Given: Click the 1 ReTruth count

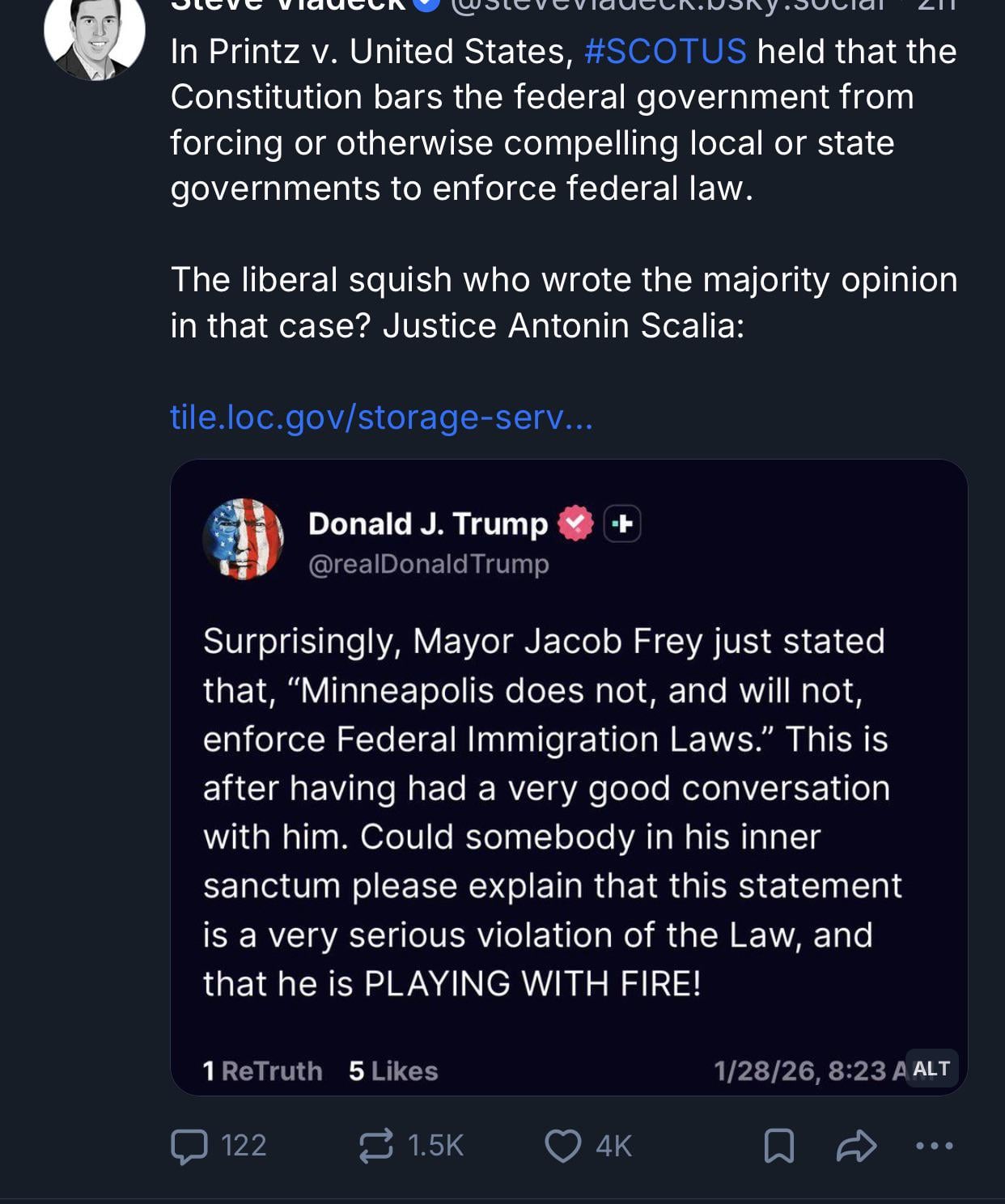Looking at the screenshot, I should tap(262, 1070).
